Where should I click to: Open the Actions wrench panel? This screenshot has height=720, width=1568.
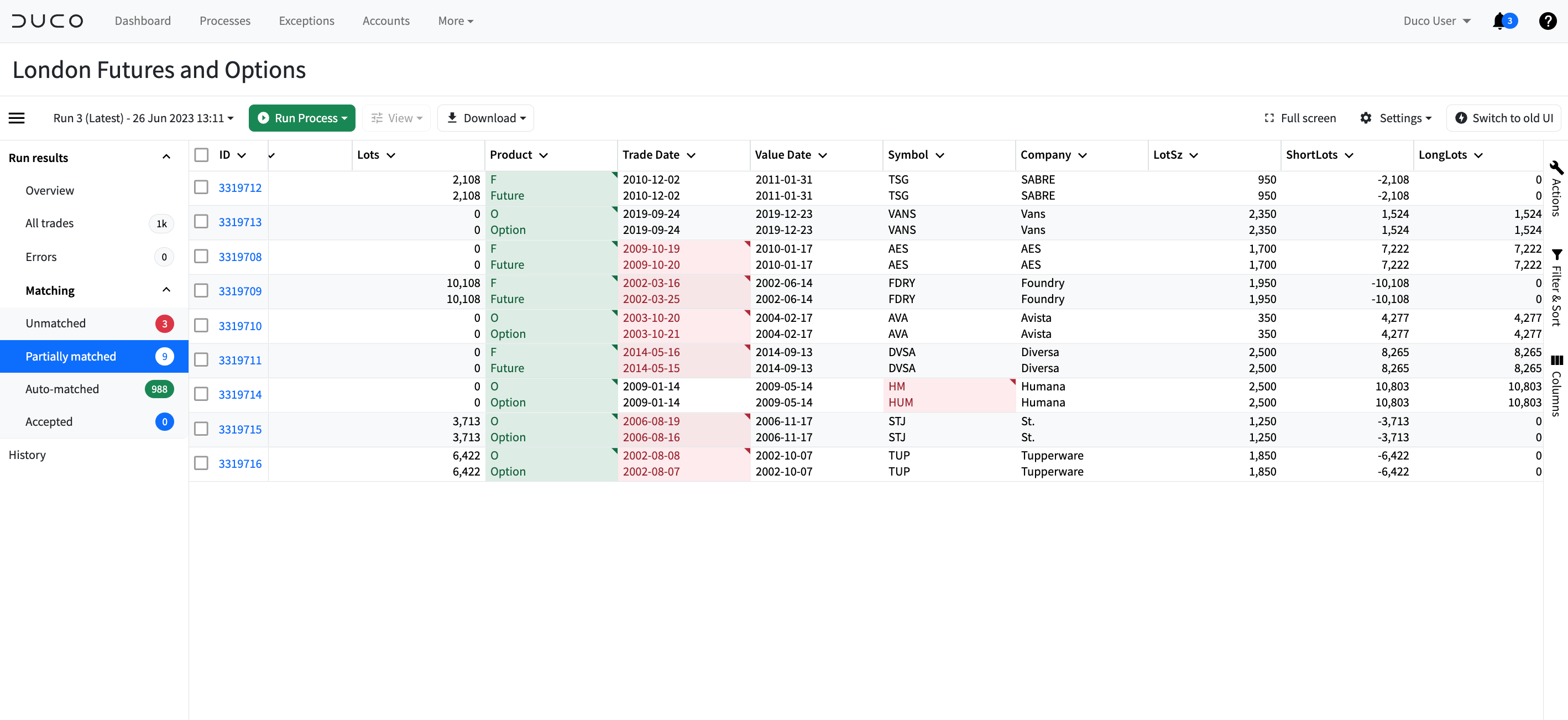pos(1556,188)
